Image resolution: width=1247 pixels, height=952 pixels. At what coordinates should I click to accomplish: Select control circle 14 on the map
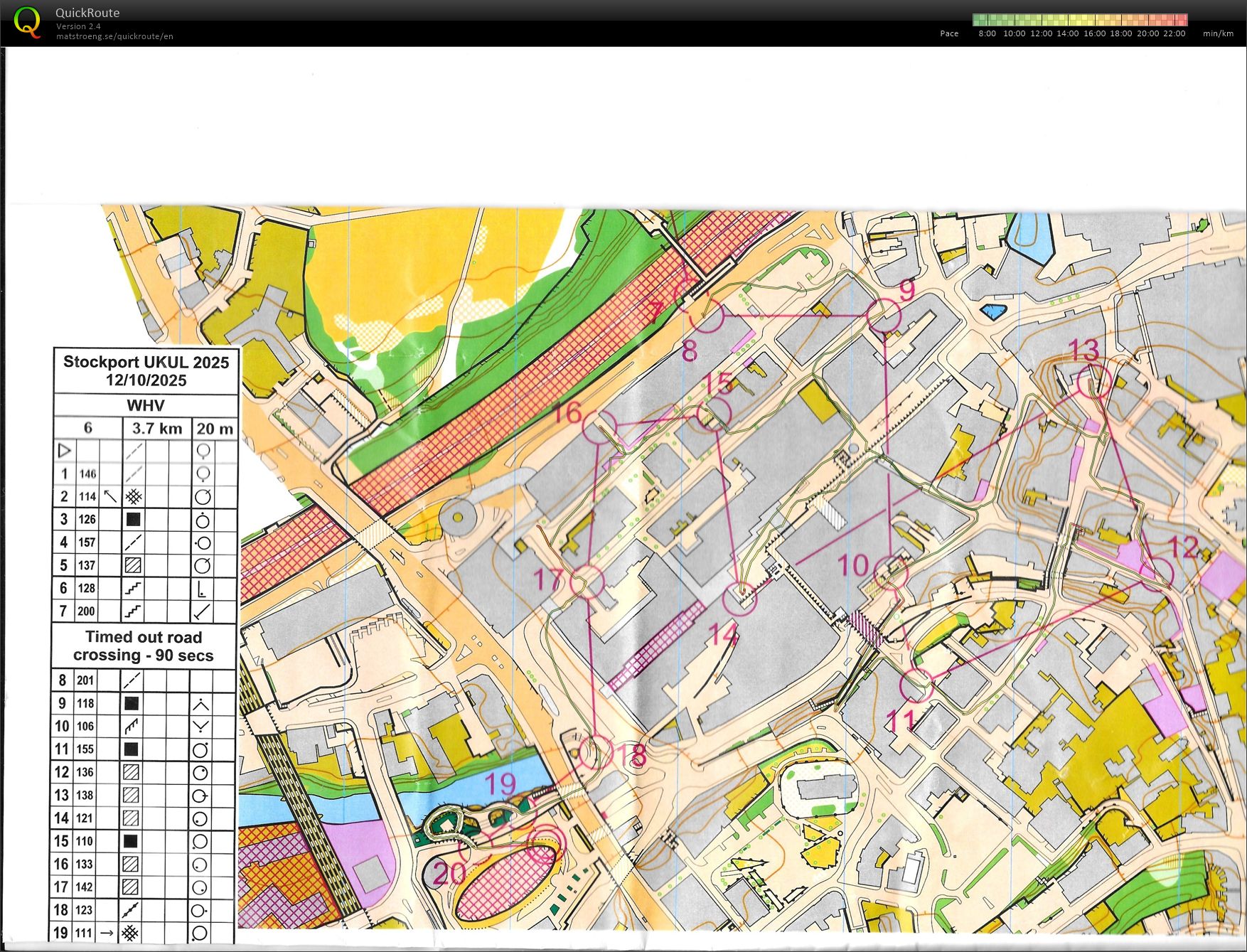[739, 599]
